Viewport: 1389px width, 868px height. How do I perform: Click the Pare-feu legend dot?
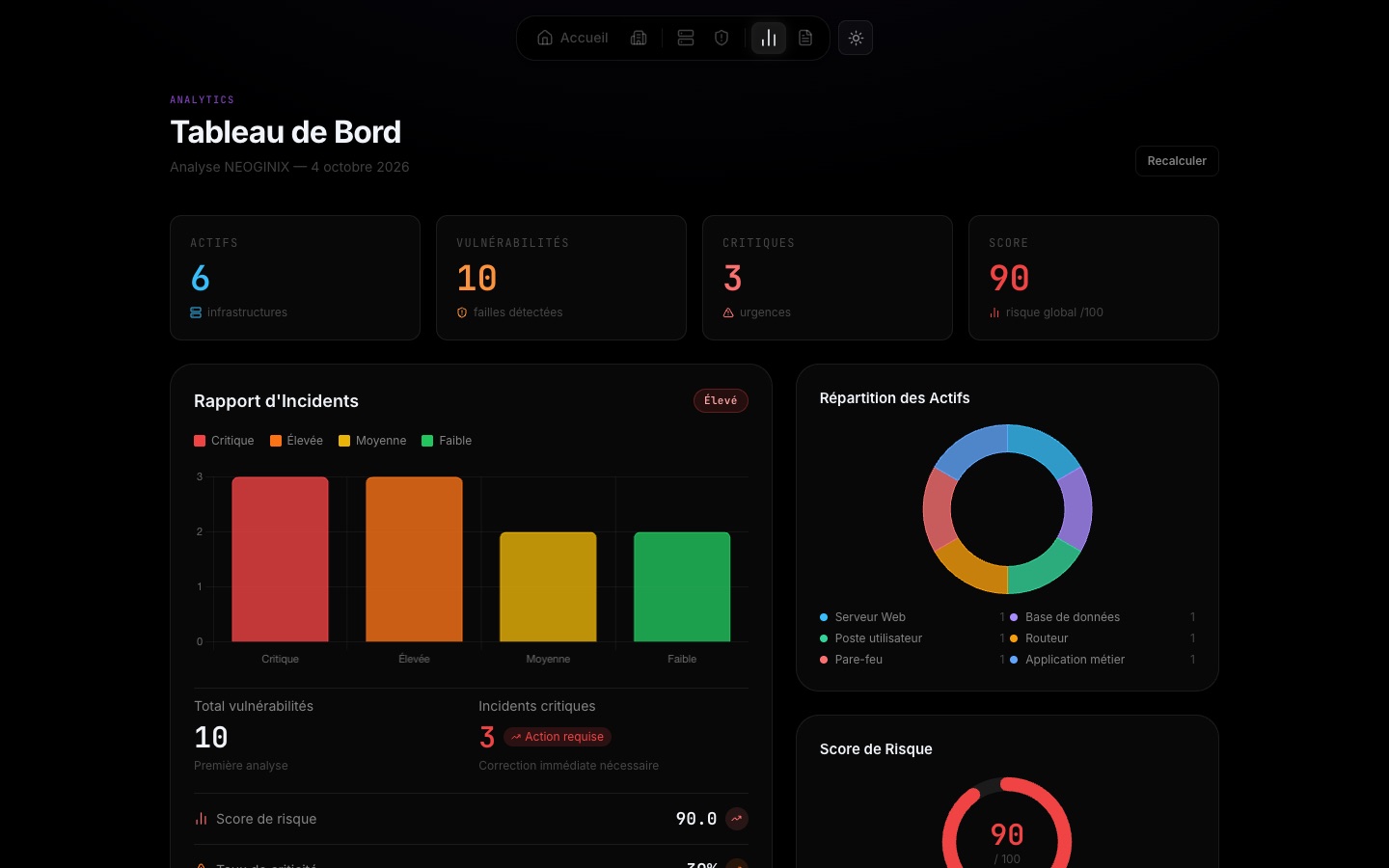point(824,660)
